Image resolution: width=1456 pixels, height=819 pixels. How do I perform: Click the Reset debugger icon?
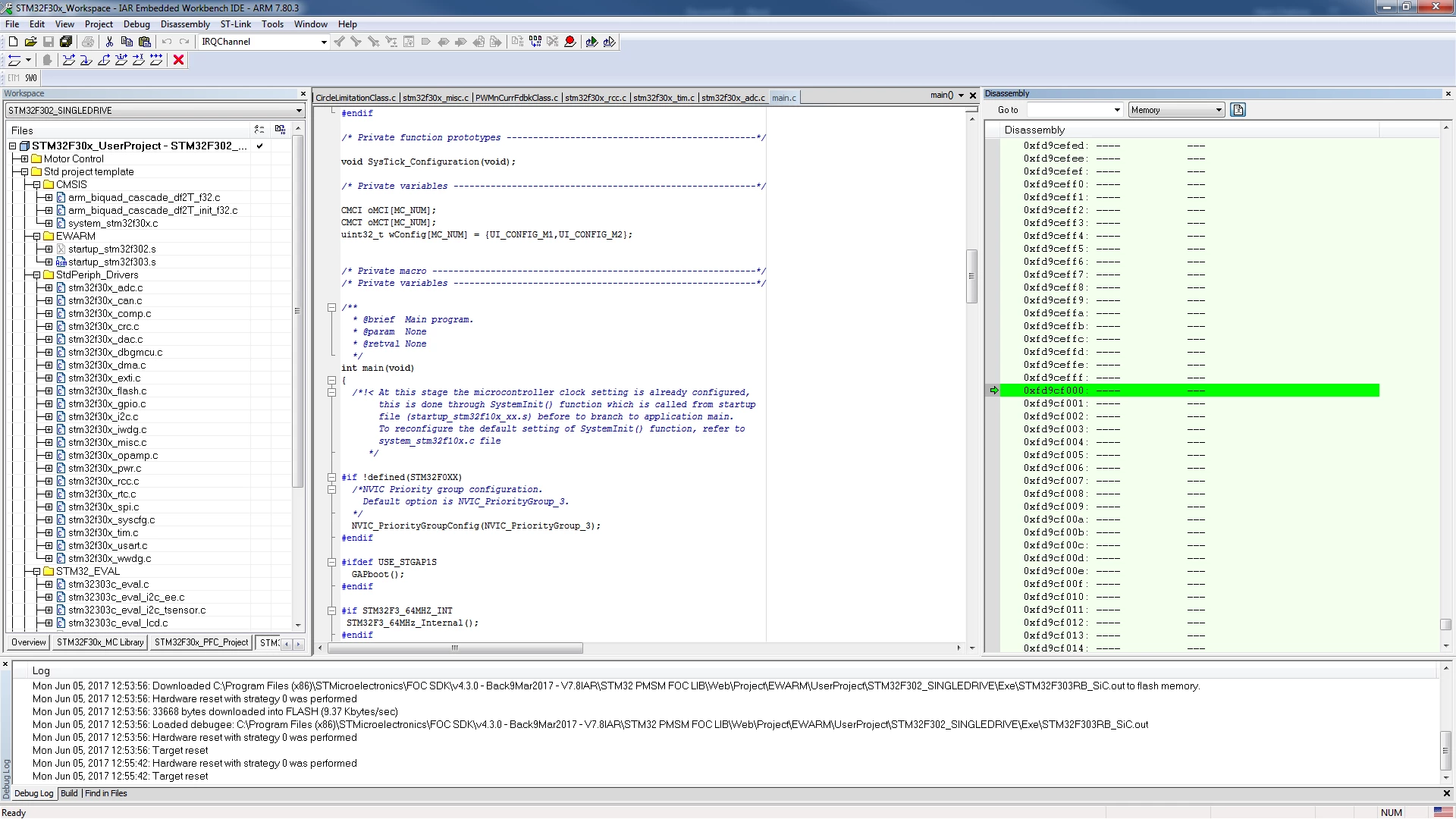14,60
